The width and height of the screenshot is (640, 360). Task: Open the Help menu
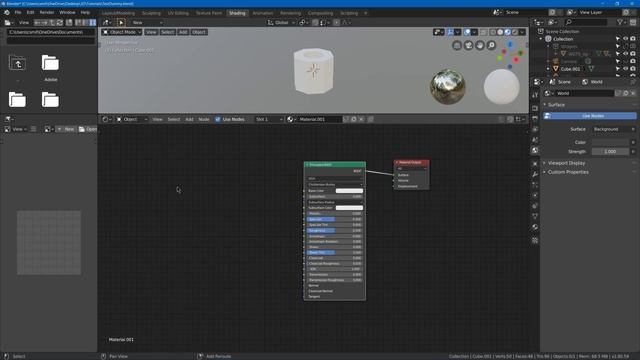[x=85, y=13]
